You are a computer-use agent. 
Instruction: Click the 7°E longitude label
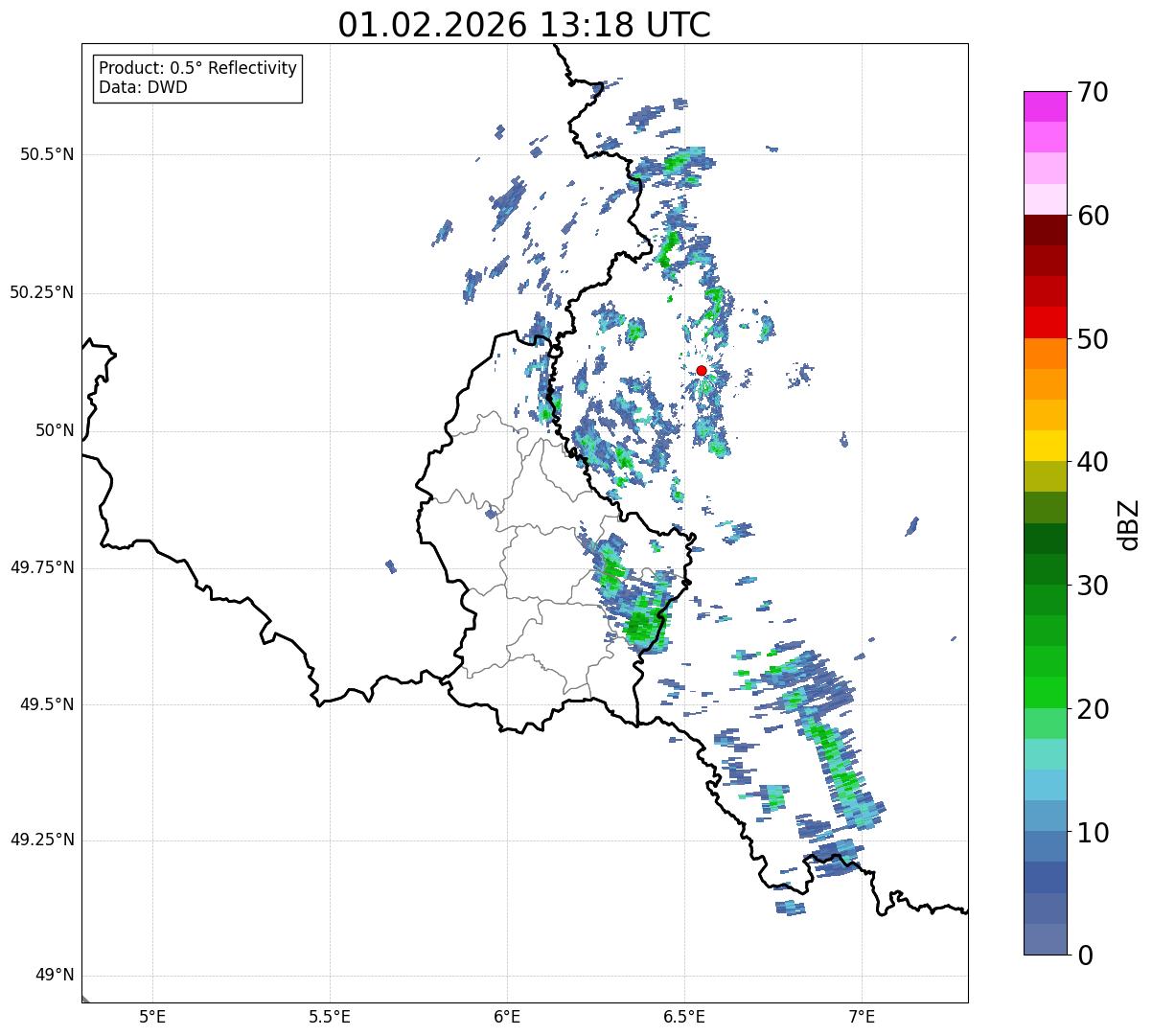tap(862, 1016)
